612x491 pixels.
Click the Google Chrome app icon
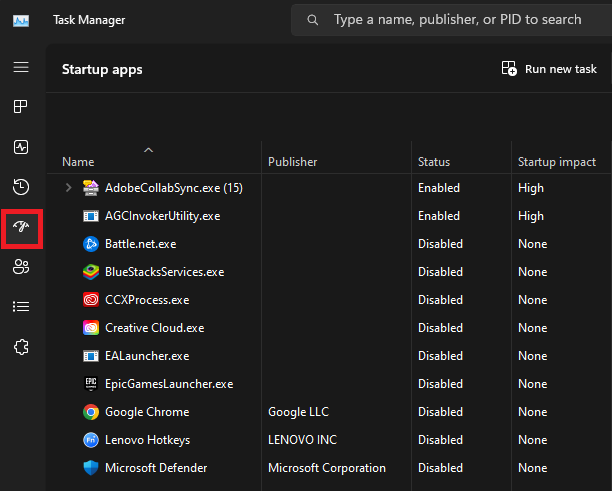[90, 412]
